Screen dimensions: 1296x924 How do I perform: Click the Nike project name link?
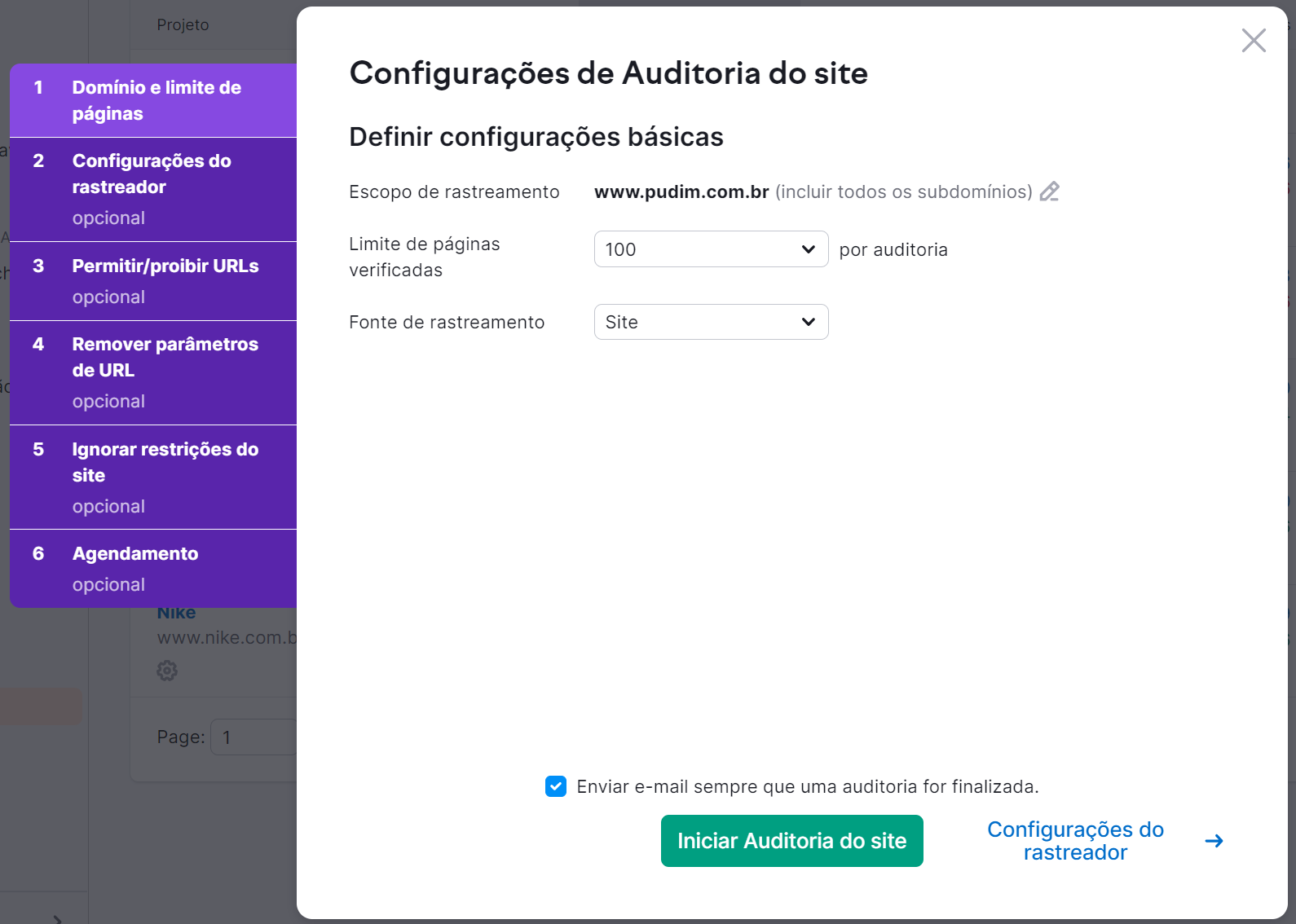click(177, 614)
